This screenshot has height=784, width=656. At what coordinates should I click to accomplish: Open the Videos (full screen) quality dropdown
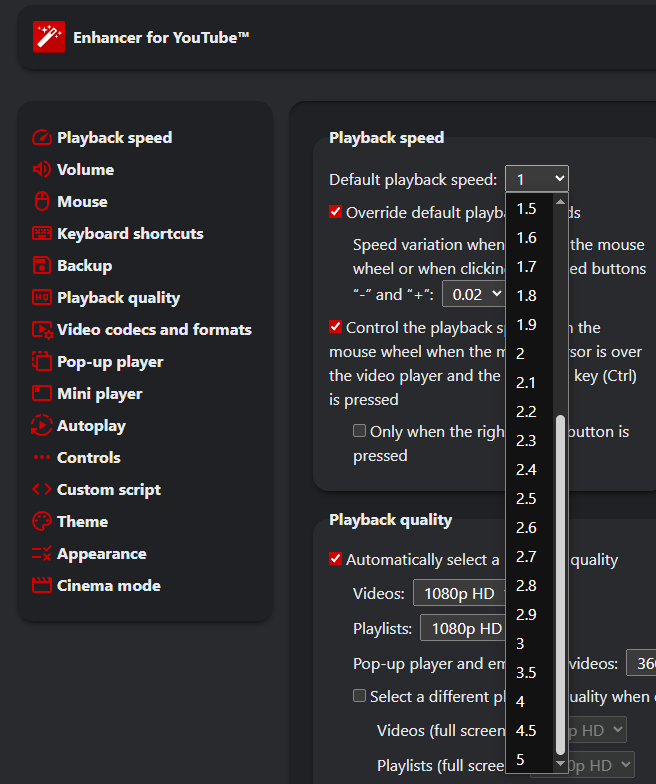pyautogui.click(x=597, y=730)
